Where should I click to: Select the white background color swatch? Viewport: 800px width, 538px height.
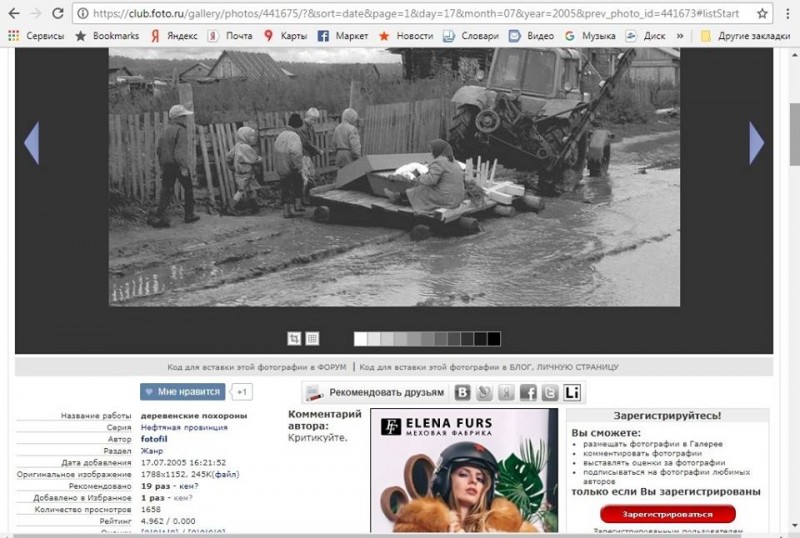[x=360, y=338]
